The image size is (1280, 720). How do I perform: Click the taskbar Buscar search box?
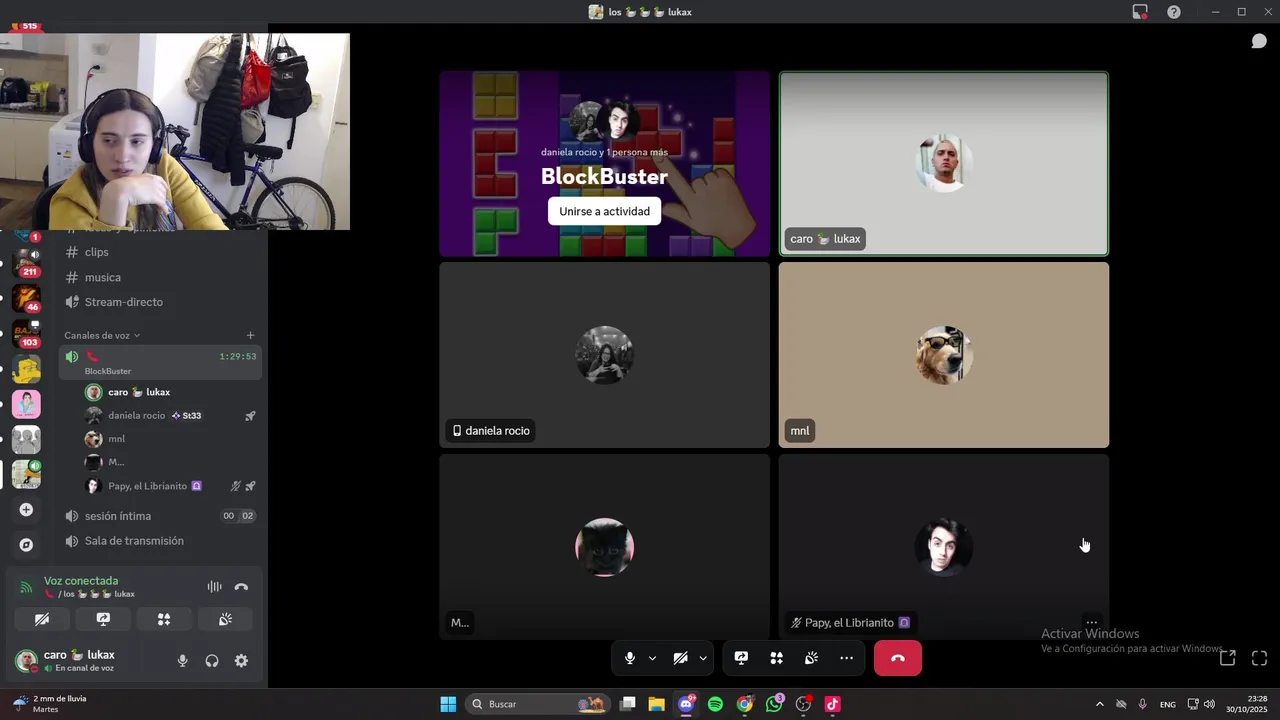click(x=538, y=704)
